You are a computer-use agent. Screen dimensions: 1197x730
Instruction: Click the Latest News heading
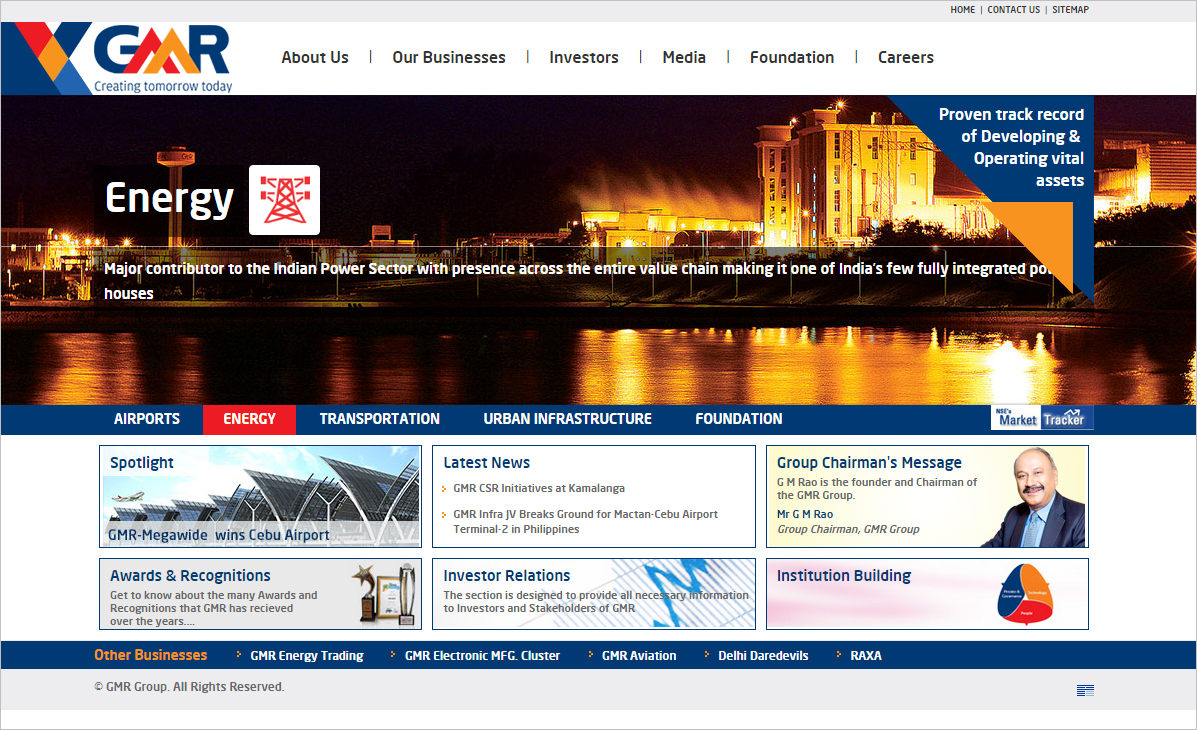point(486,463)
